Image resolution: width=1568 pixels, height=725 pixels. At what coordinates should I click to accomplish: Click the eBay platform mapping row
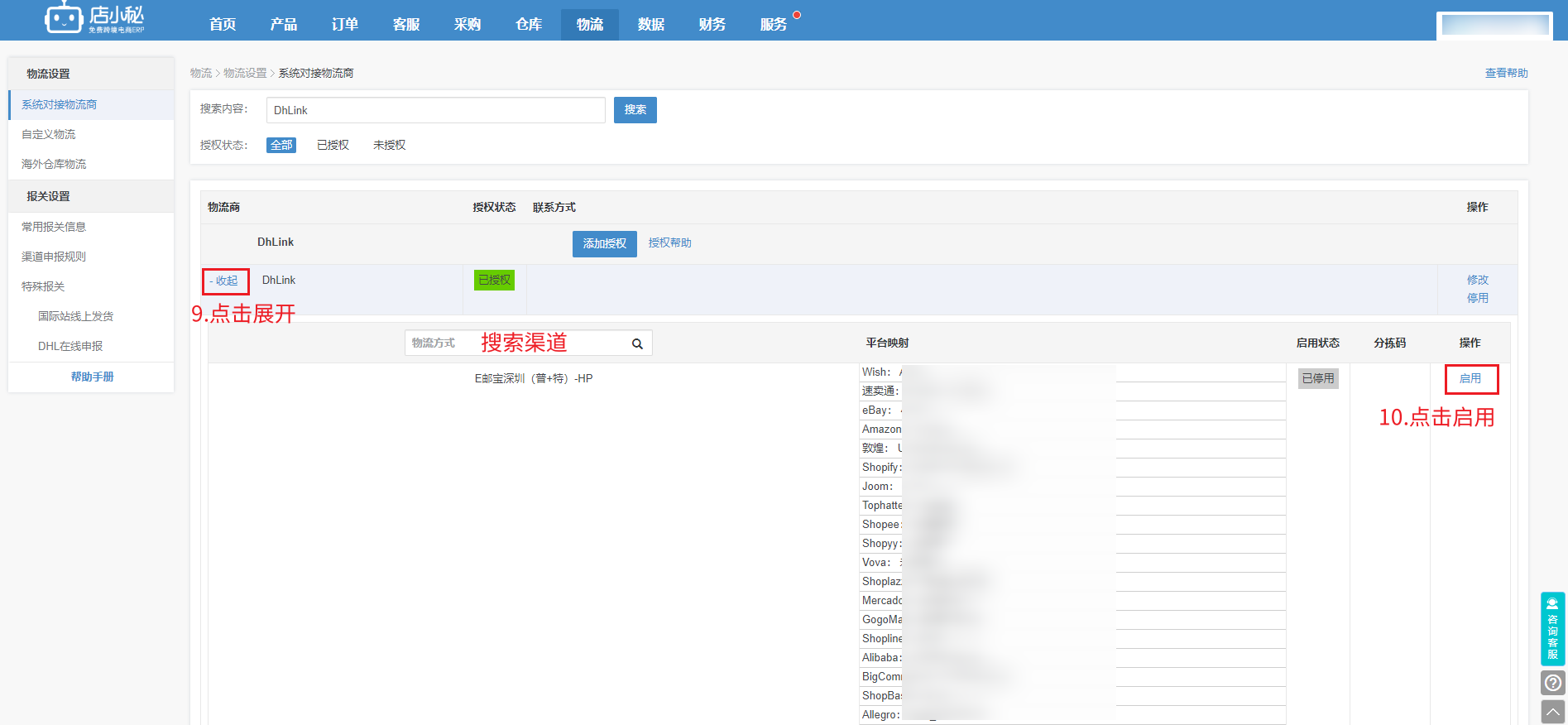[x=1072, y=411]
